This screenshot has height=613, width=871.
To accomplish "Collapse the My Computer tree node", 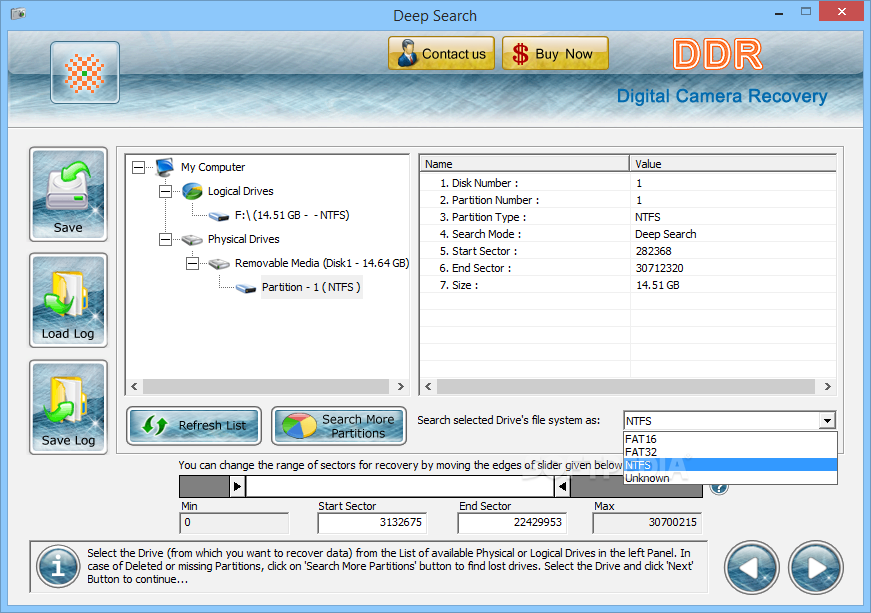I will (138, 167).
